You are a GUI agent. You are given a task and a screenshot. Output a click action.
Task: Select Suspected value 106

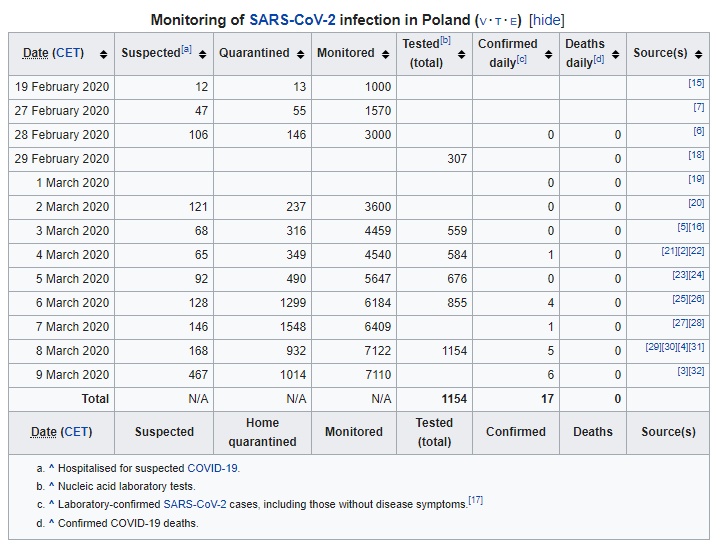pos(198,135)
